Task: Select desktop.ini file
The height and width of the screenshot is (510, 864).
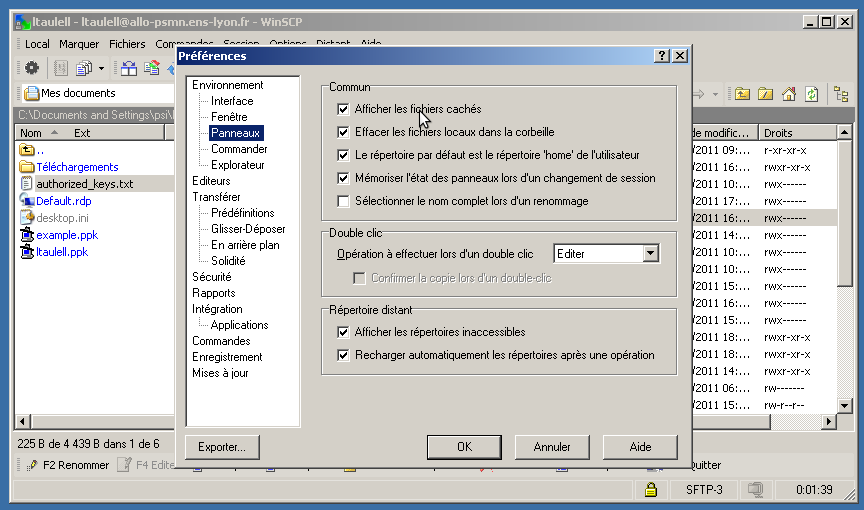Action: 62,218
